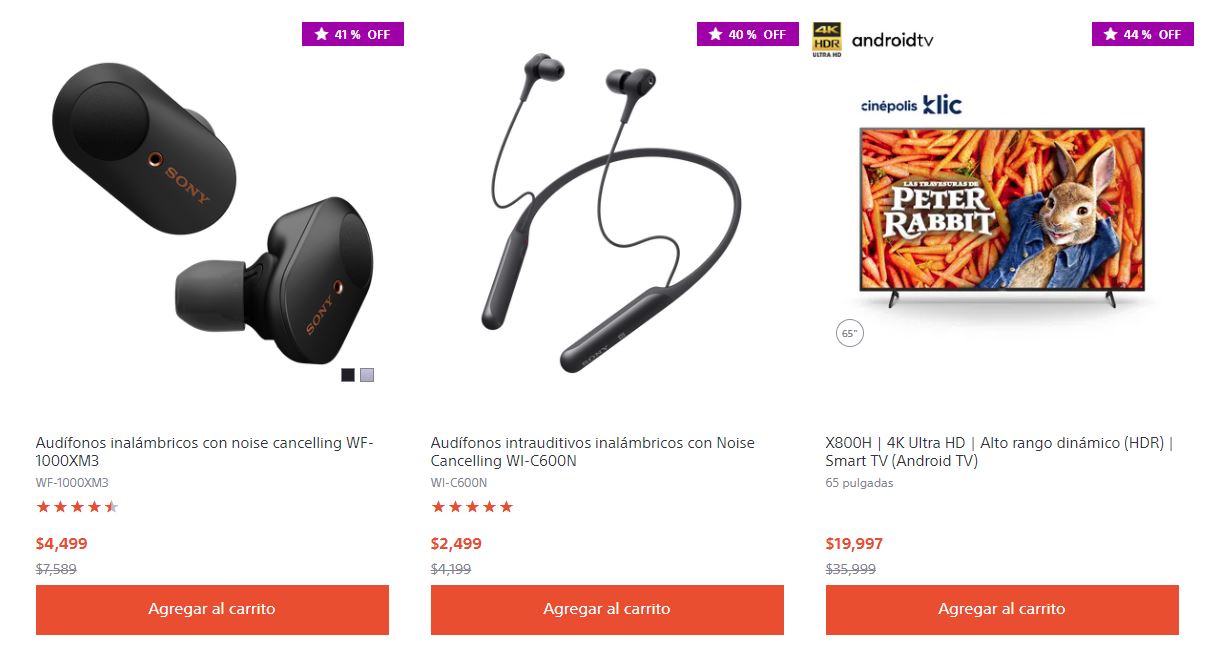Viewport: 1214px width, 652px height.
Task: Click the 44% OFF discount badge
Action: pos(1143,34)
